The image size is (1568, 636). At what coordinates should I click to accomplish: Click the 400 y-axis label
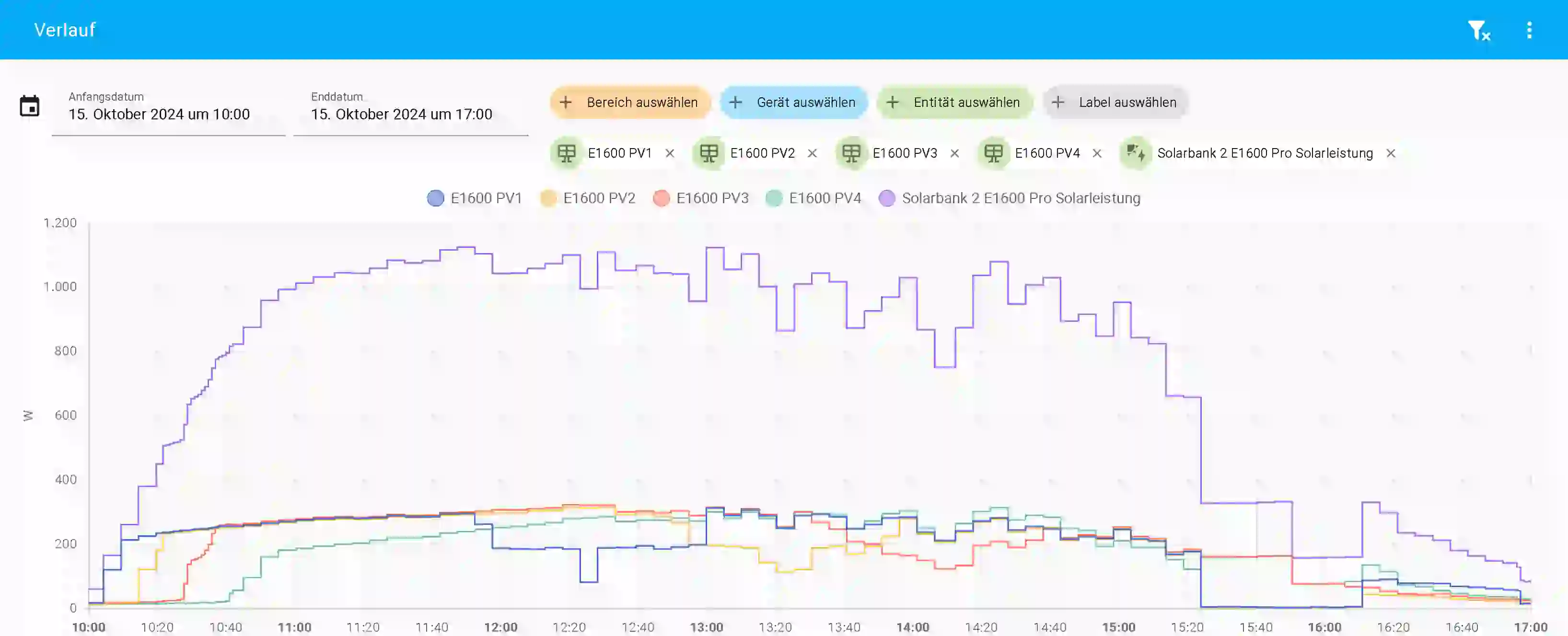[x=65, y=480]
